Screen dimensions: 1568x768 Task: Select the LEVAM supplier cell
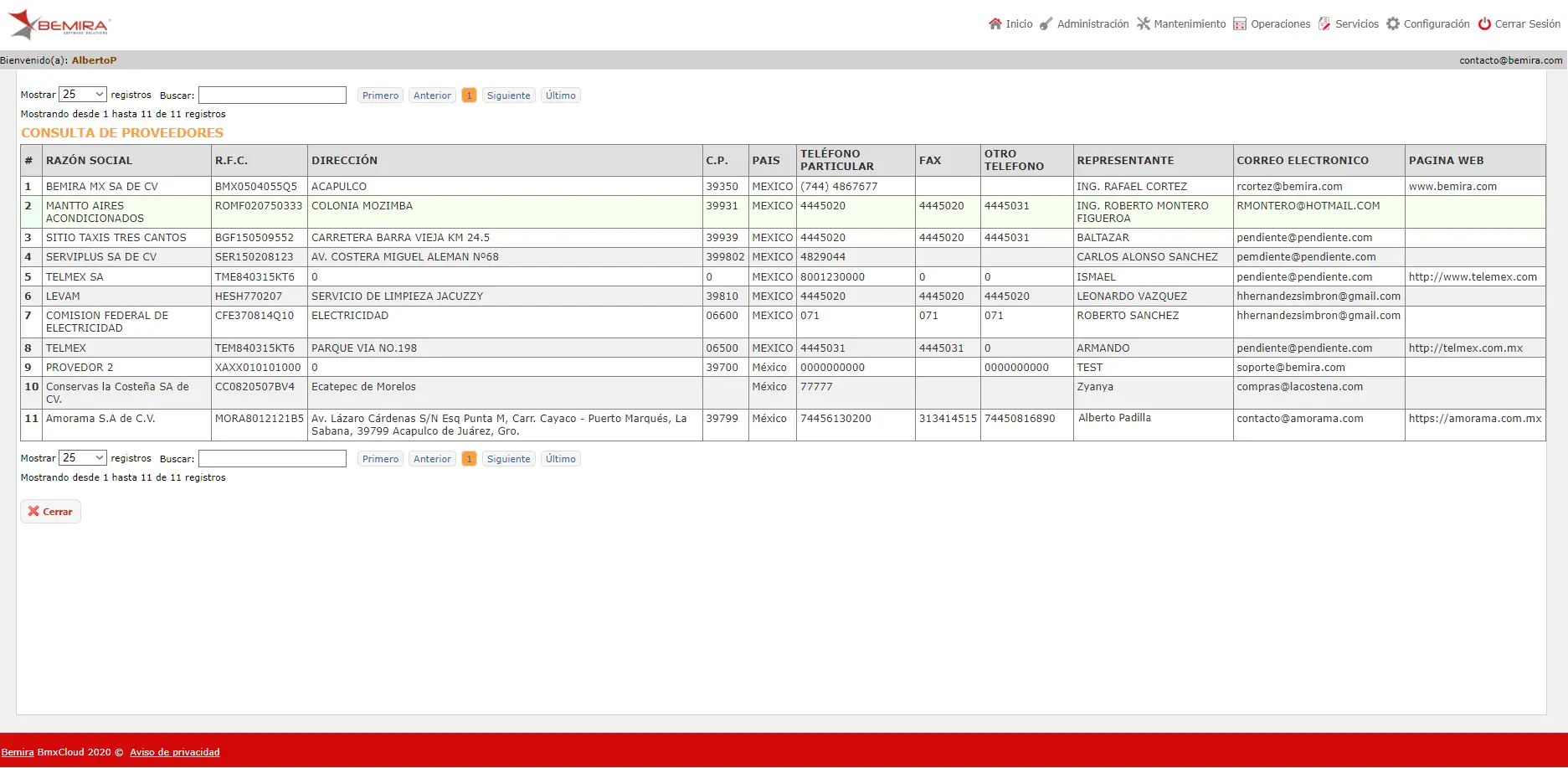point(126,296)
